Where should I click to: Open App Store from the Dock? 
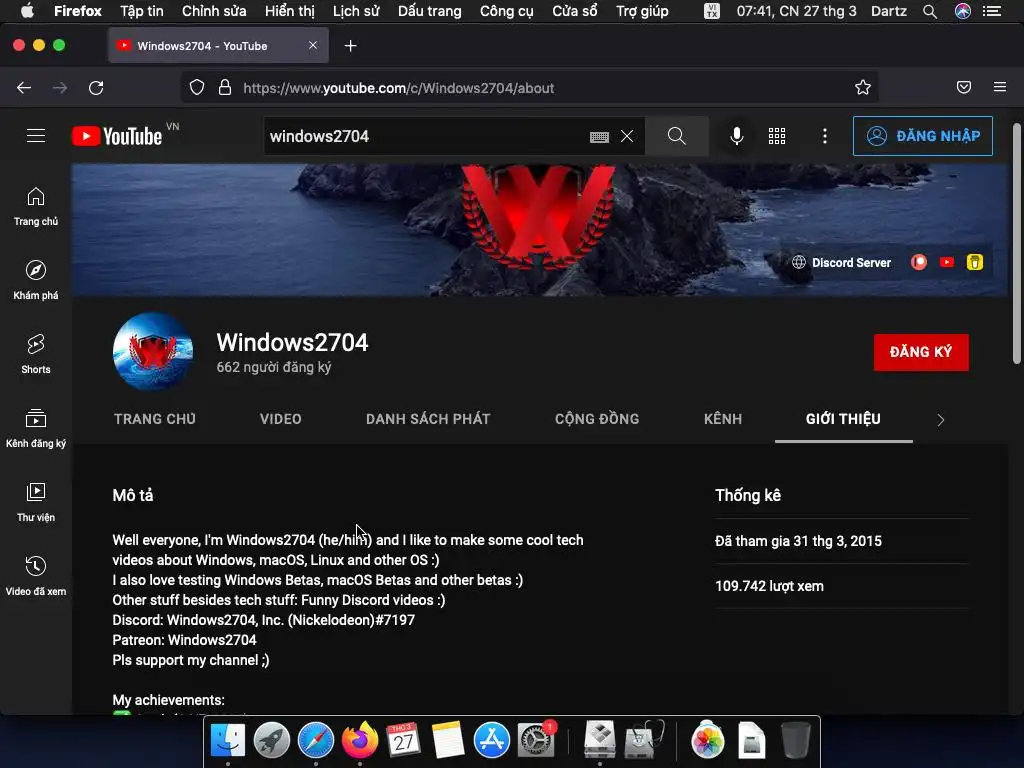[491, 740]
